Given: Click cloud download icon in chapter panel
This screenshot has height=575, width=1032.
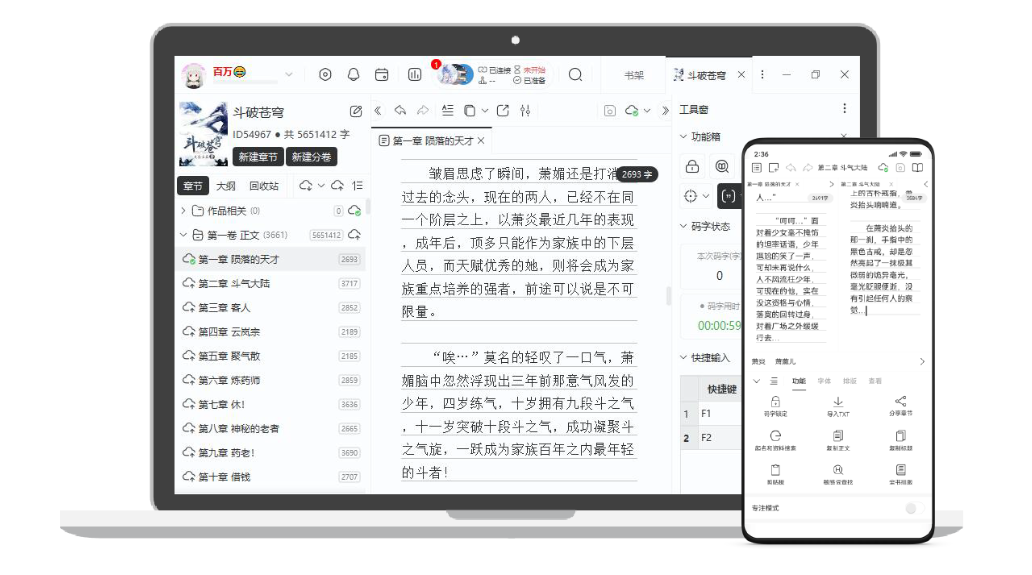Looking at the screenshot, I should [306, 186].
